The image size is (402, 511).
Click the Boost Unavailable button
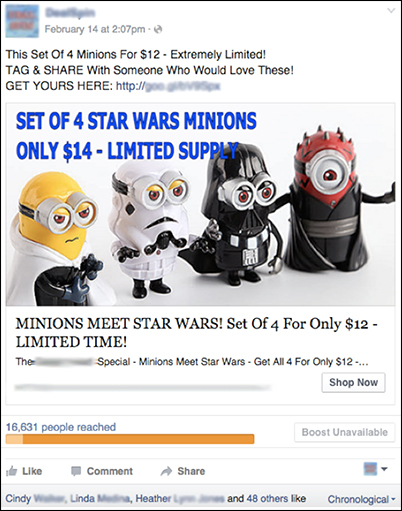pos(345,432)
